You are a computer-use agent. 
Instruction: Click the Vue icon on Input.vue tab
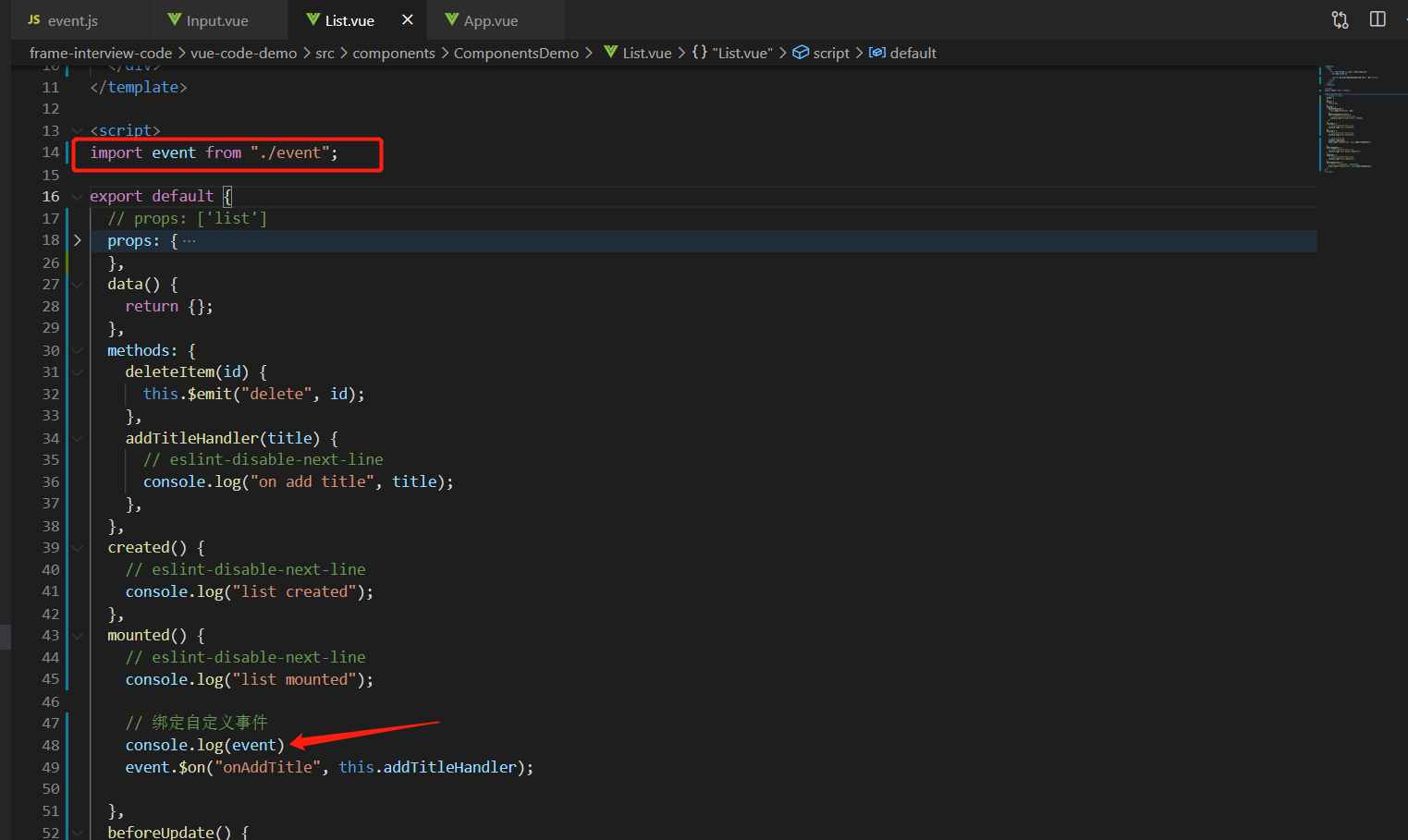[175, 19]
